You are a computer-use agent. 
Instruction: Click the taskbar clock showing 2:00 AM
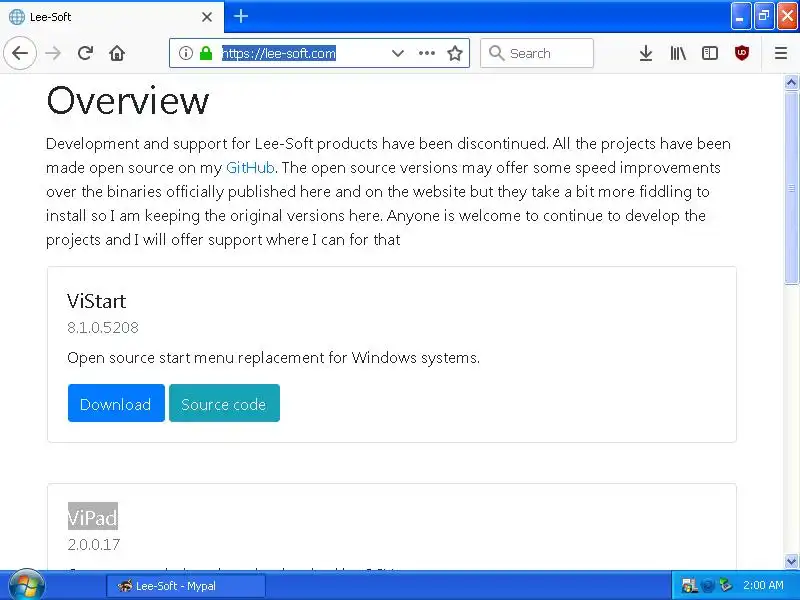click(763, 585)
